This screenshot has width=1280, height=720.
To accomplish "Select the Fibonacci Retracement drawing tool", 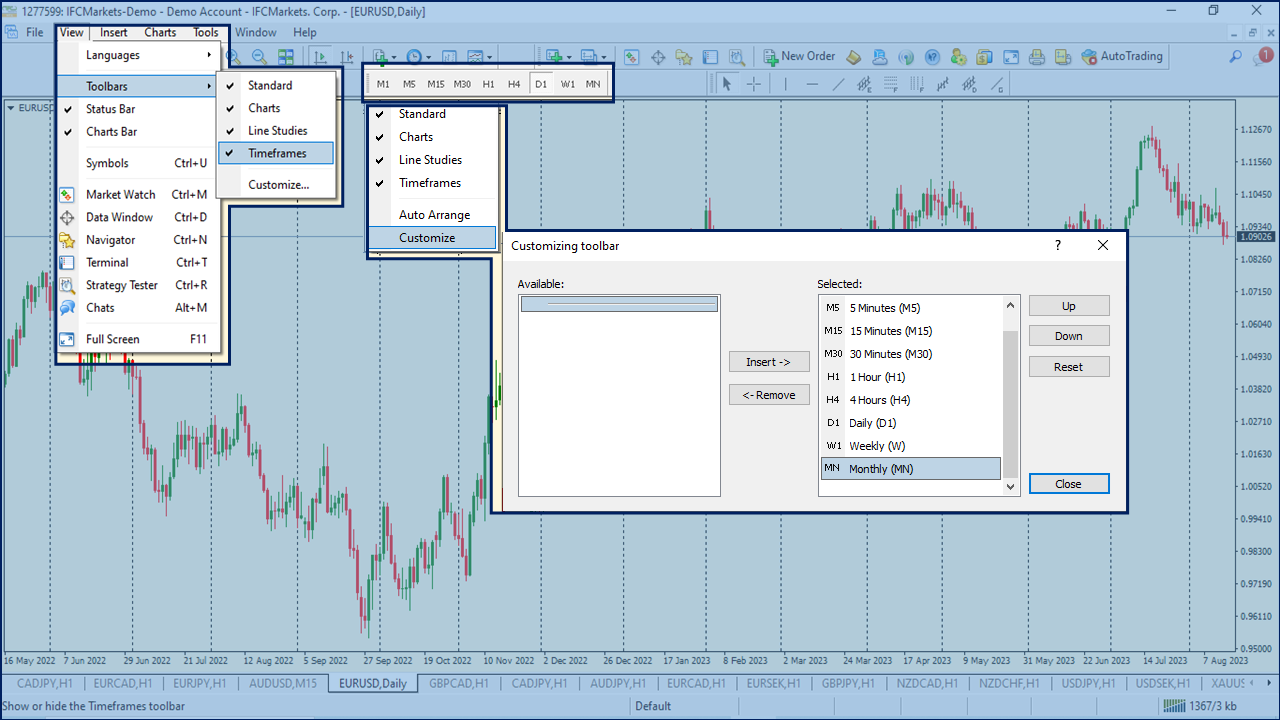I will (x=889, y=84).
